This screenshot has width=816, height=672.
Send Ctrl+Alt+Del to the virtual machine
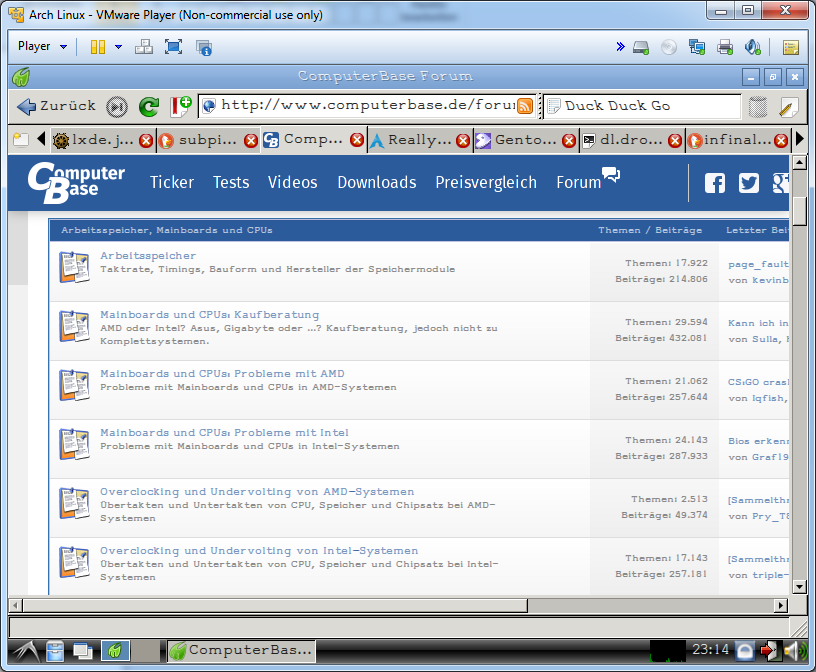[144, 47]
